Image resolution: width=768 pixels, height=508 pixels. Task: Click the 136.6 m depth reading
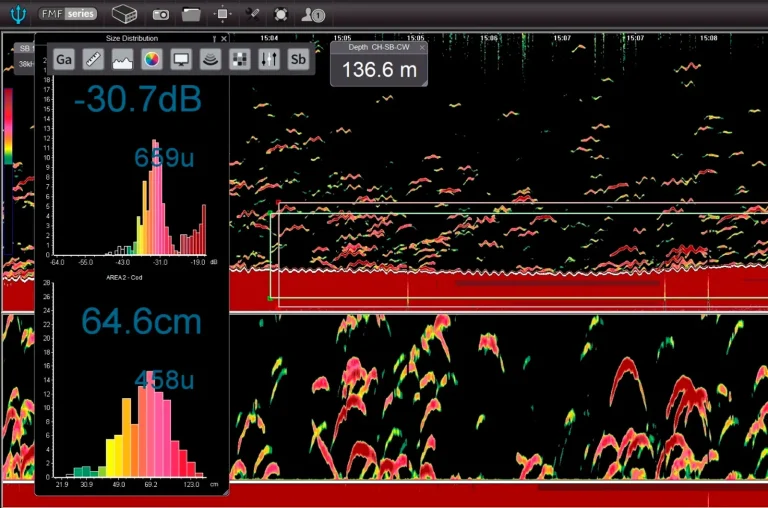379,70
